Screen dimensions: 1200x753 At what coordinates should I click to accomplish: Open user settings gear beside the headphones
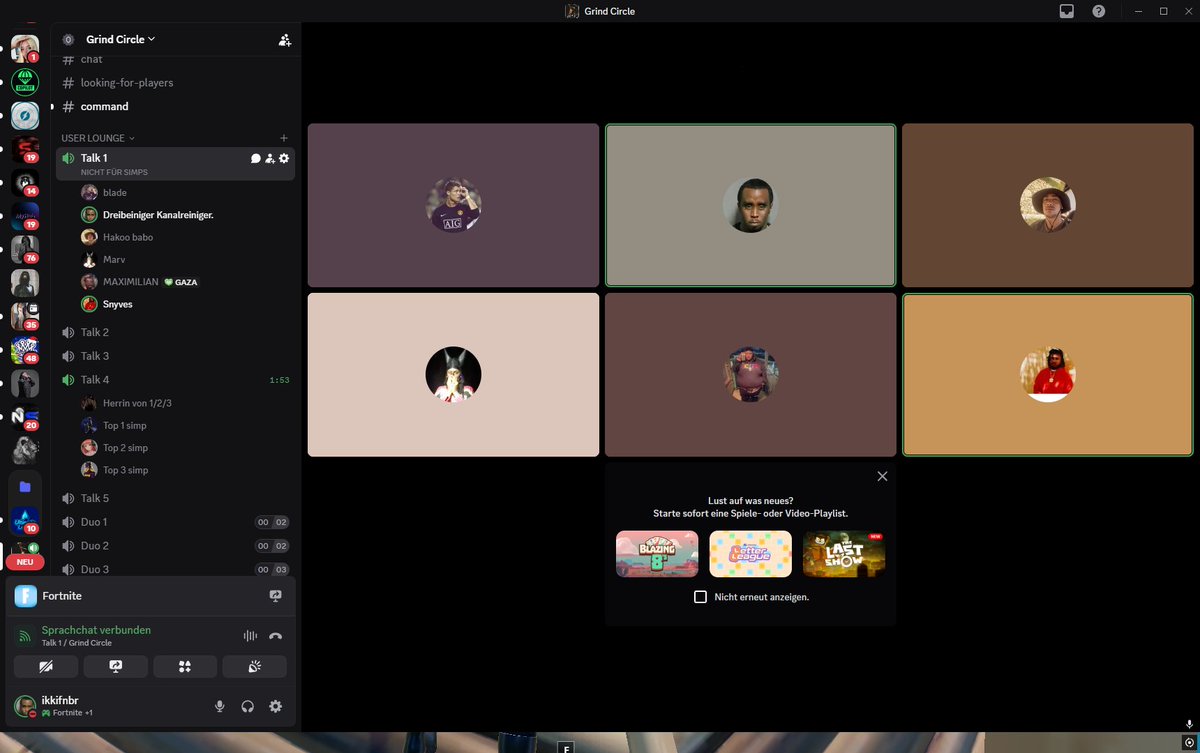(x=276, y=706)
